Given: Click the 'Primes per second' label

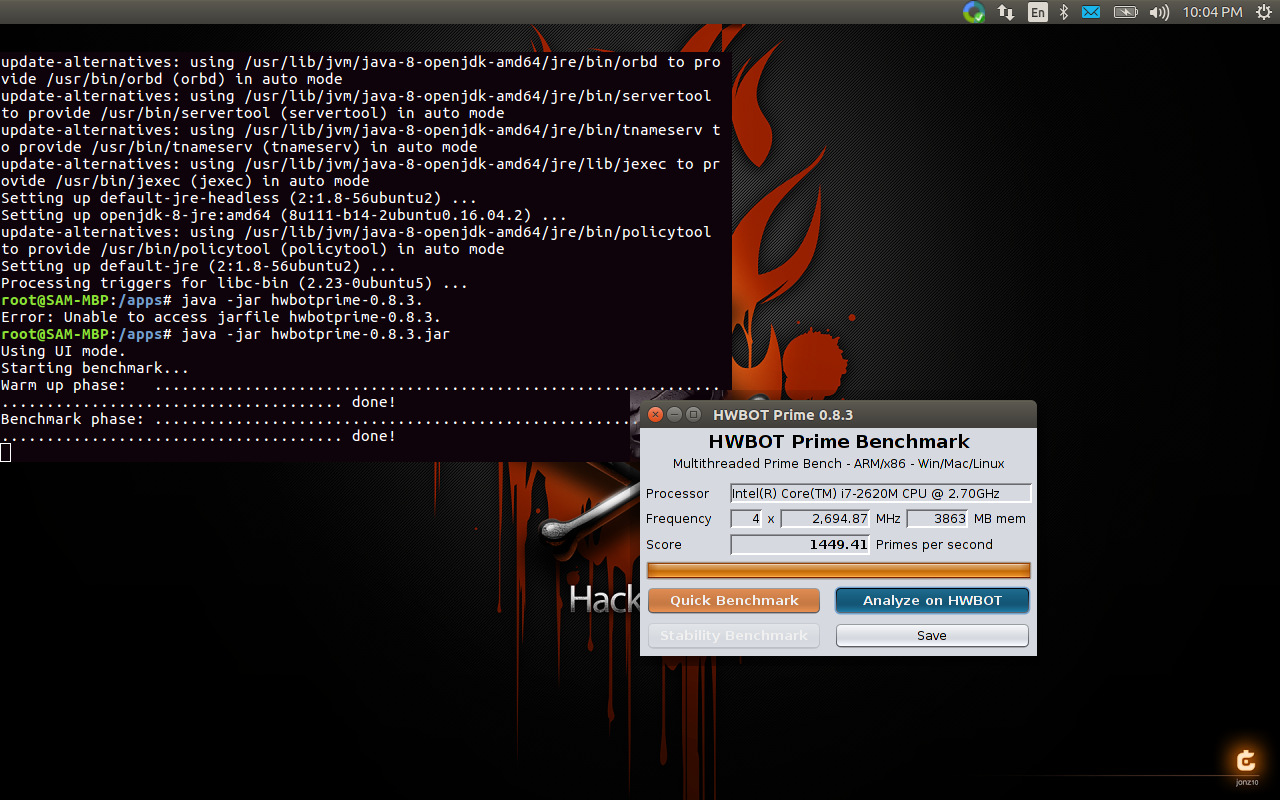Looking at the screenshot, I should [x=934, y=545].
